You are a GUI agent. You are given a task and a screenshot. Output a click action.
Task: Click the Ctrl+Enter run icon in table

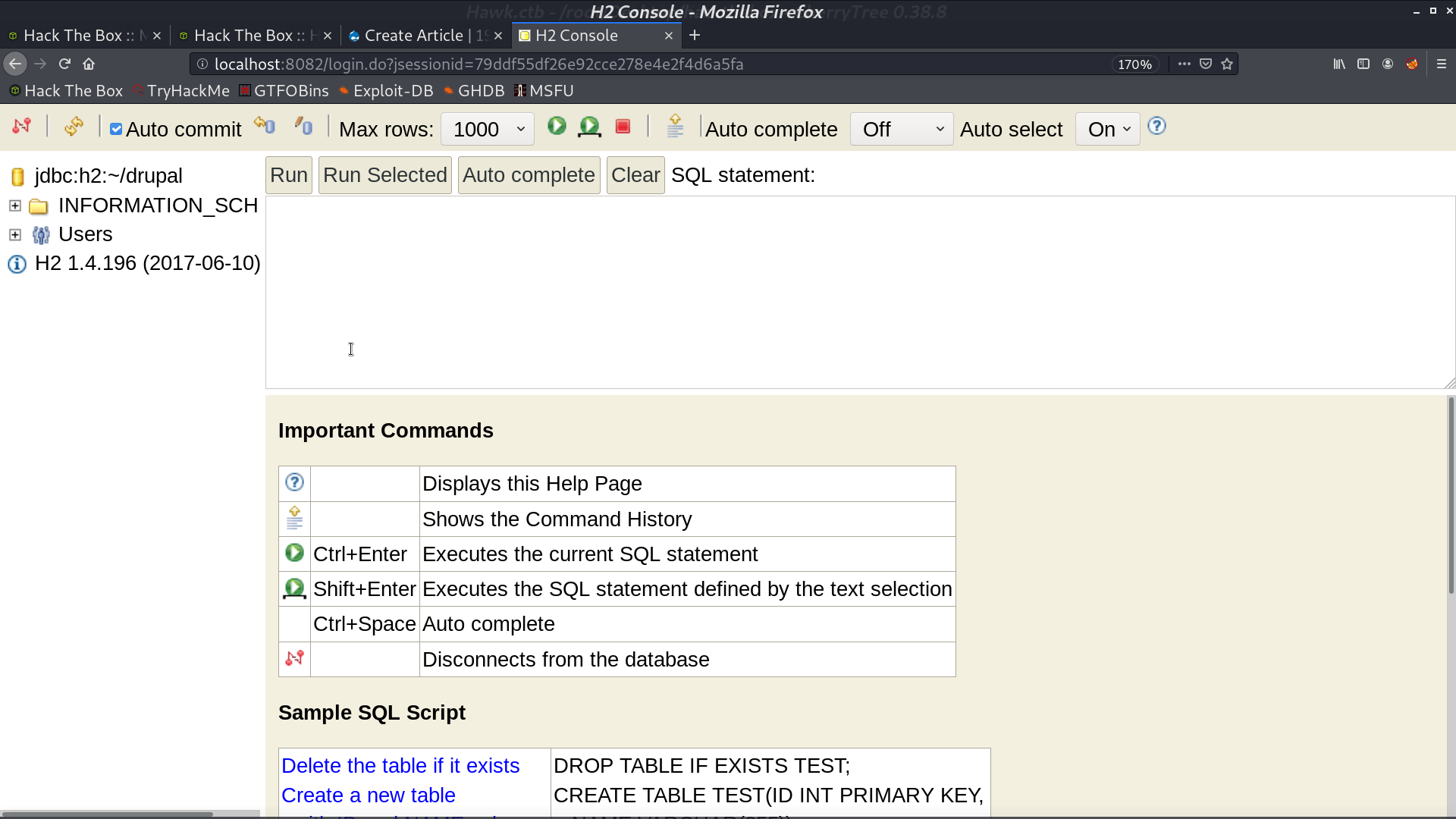pyautogui.click(x=294, y=553)
